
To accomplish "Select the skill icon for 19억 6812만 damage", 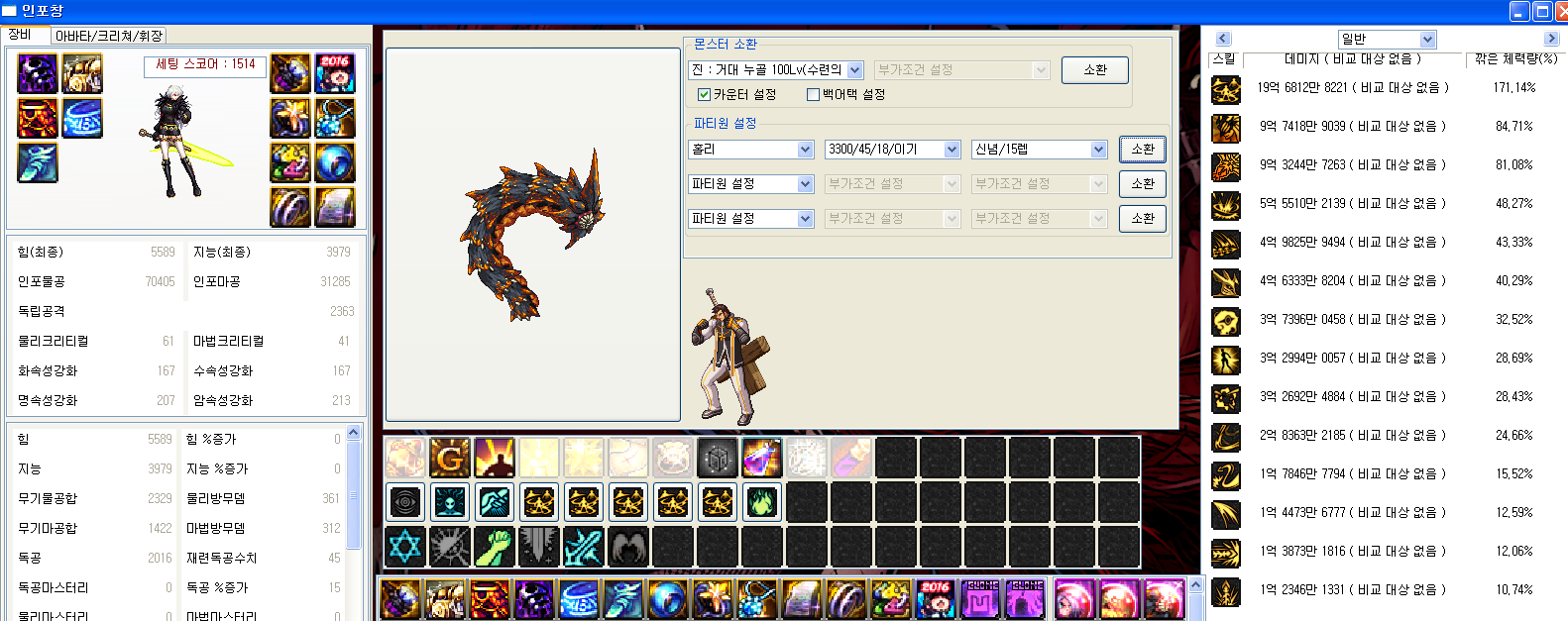I will [1226, 89].
